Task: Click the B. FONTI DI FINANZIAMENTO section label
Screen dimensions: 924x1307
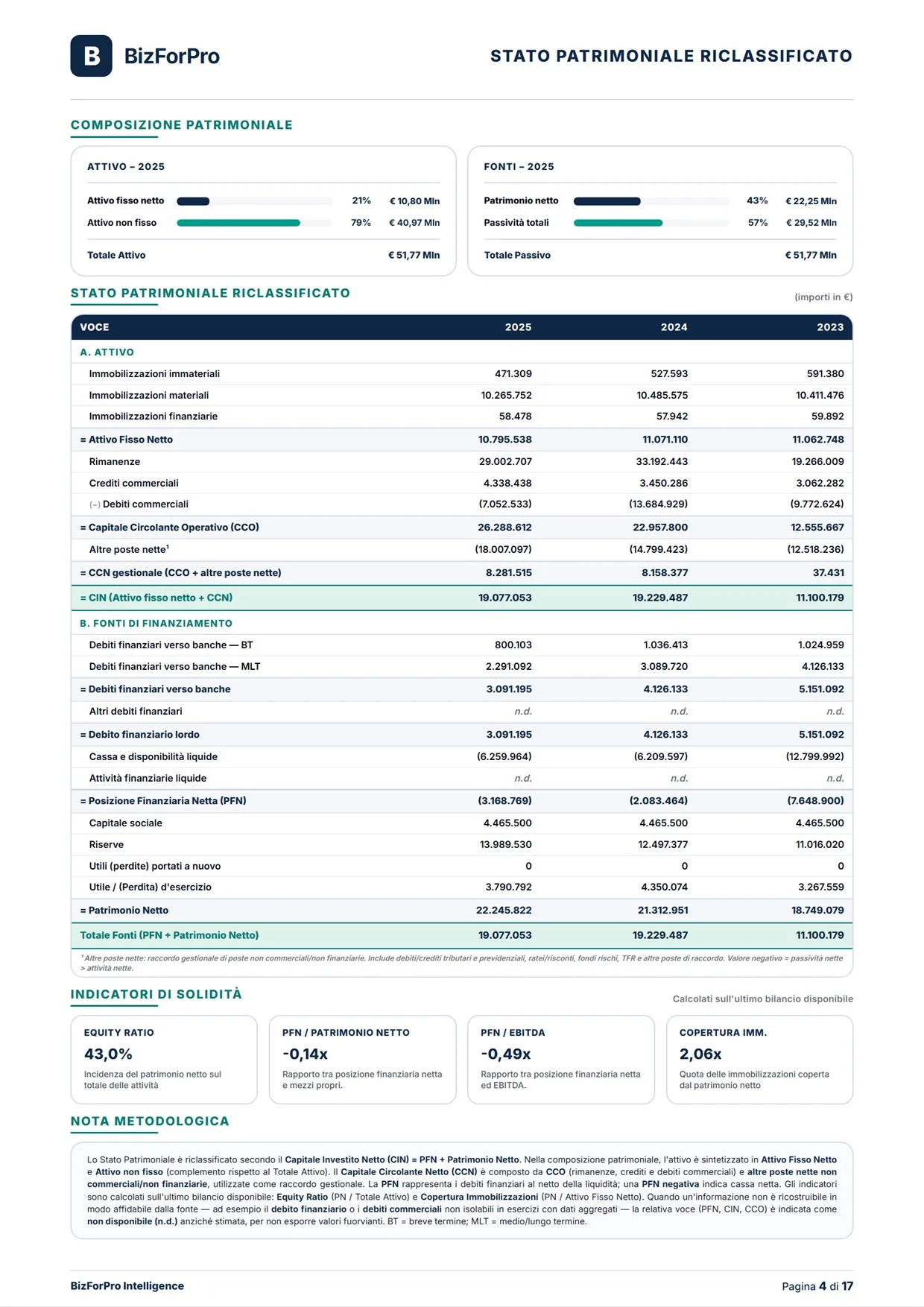Action: pyautogui.click(x=156, y=623)
